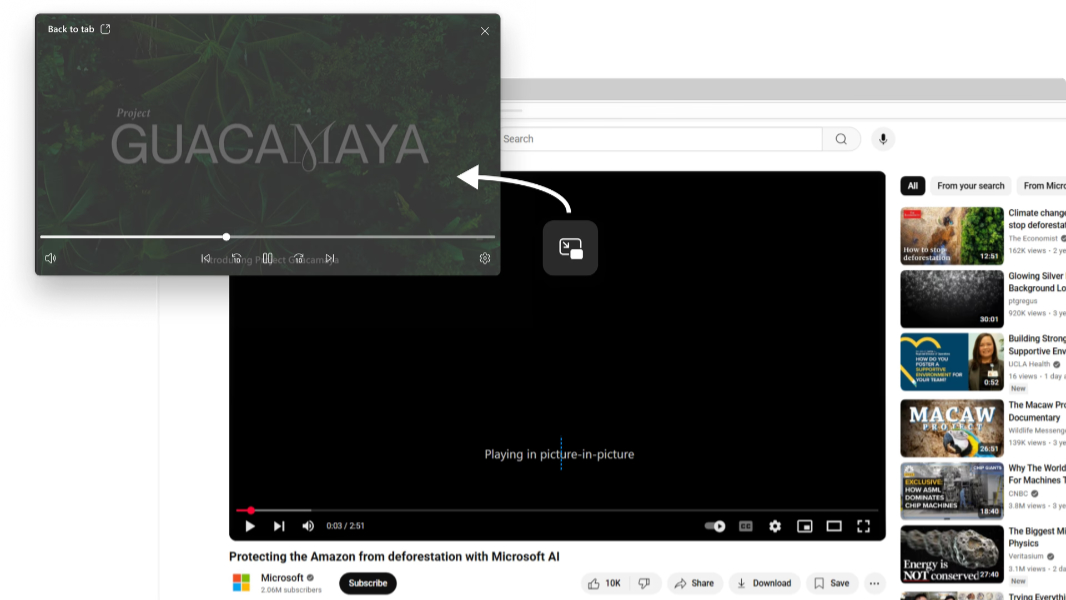Mute the speaker in the PiP window
The height and width of the screenshot is (600, 1066).
50,257
